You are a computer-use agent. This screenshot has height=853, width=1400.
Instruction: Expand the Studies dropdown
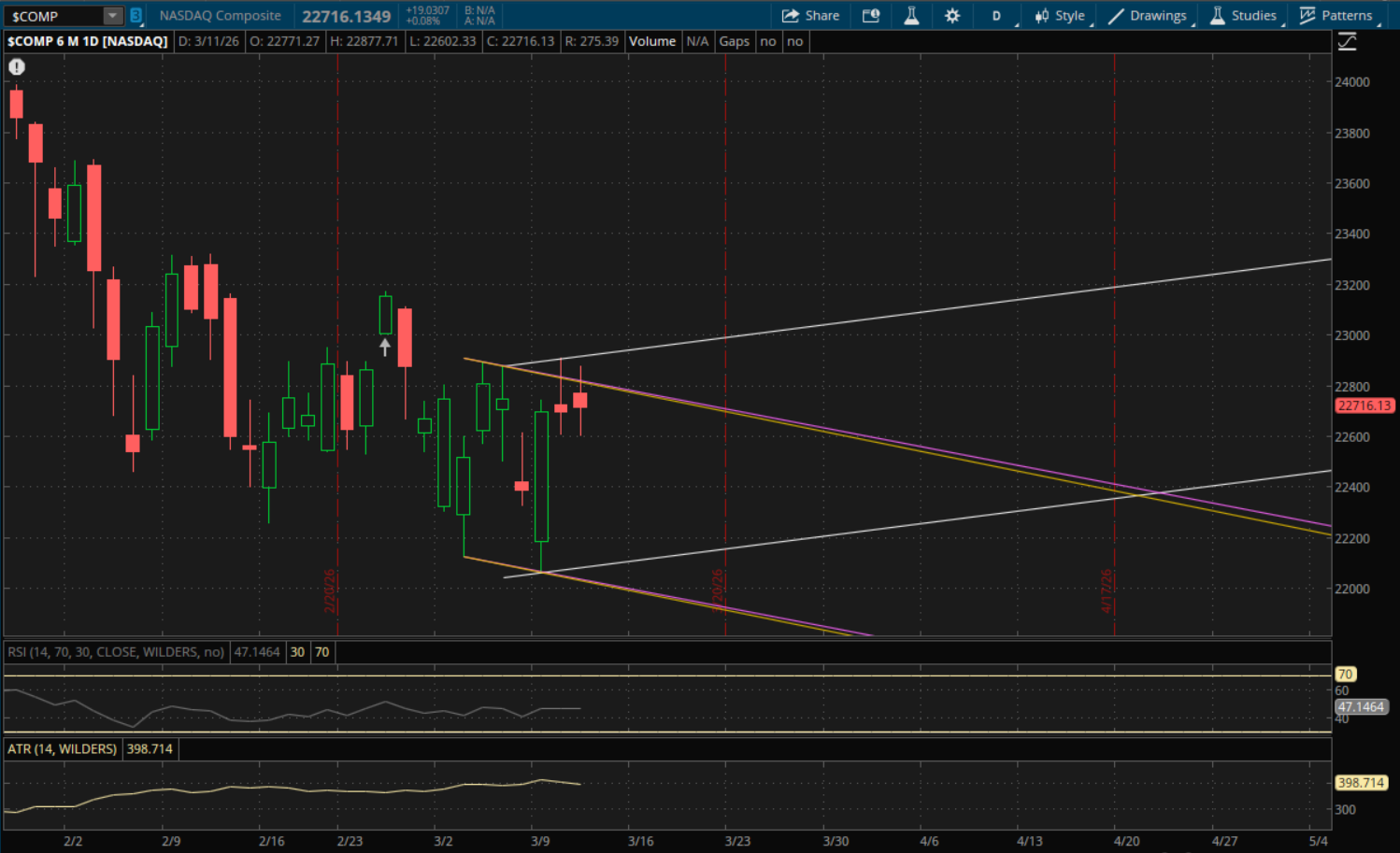click(x=1243, y=16)
